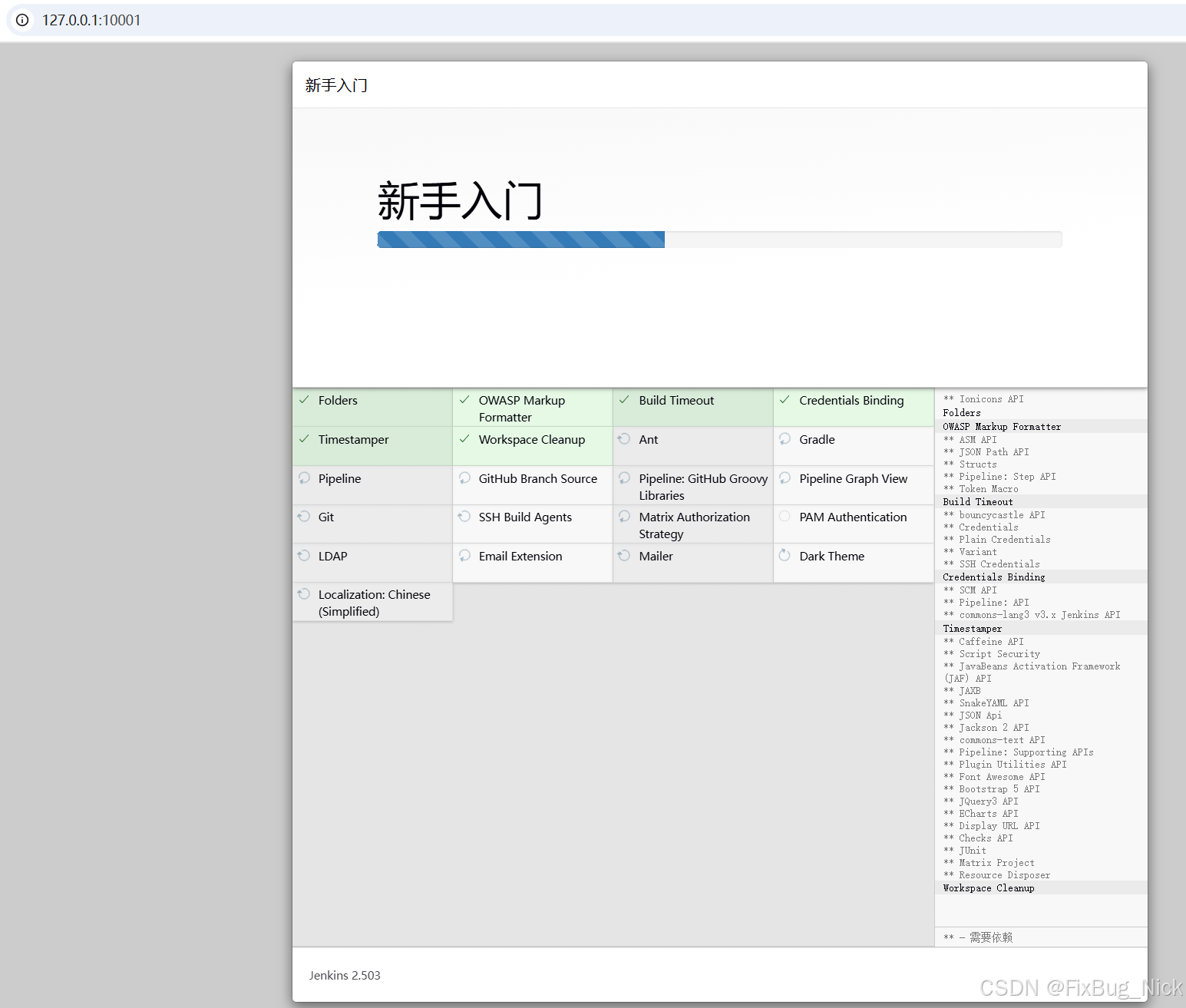Click the Dark Theme plugin label

tap(832, 556)
